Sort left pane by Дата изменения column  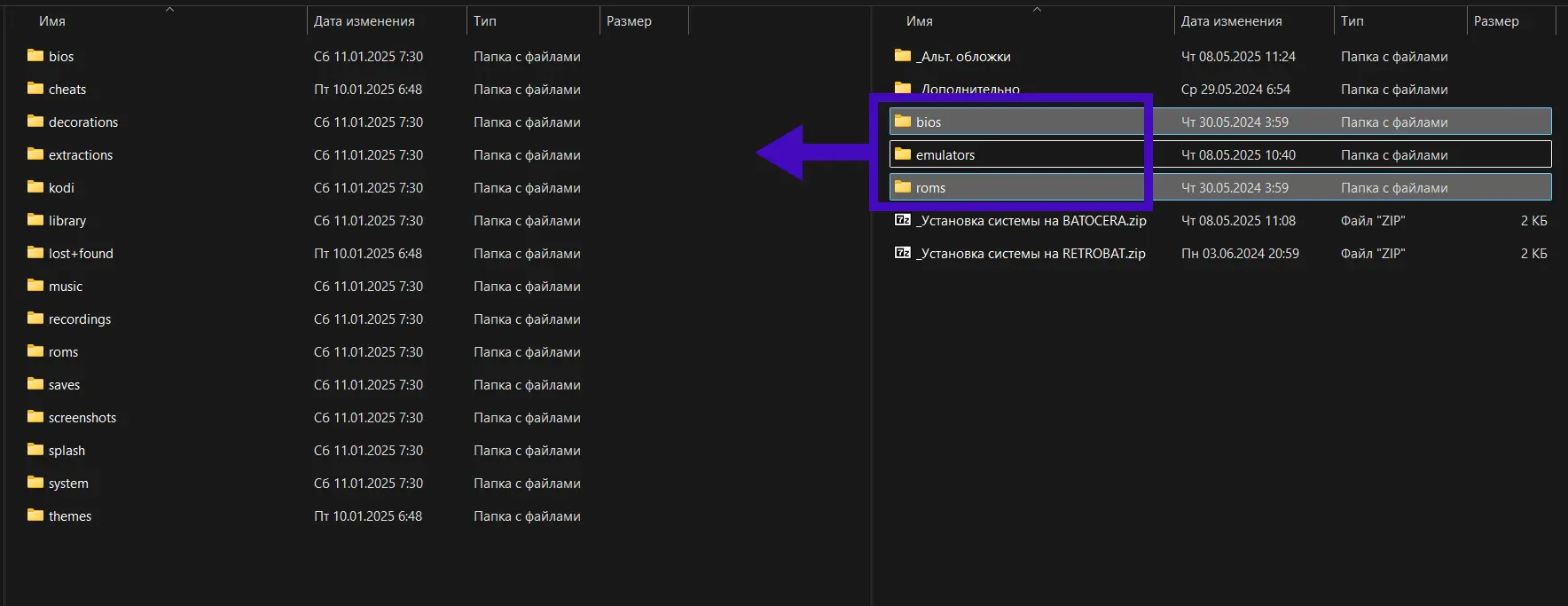[365, 20]
